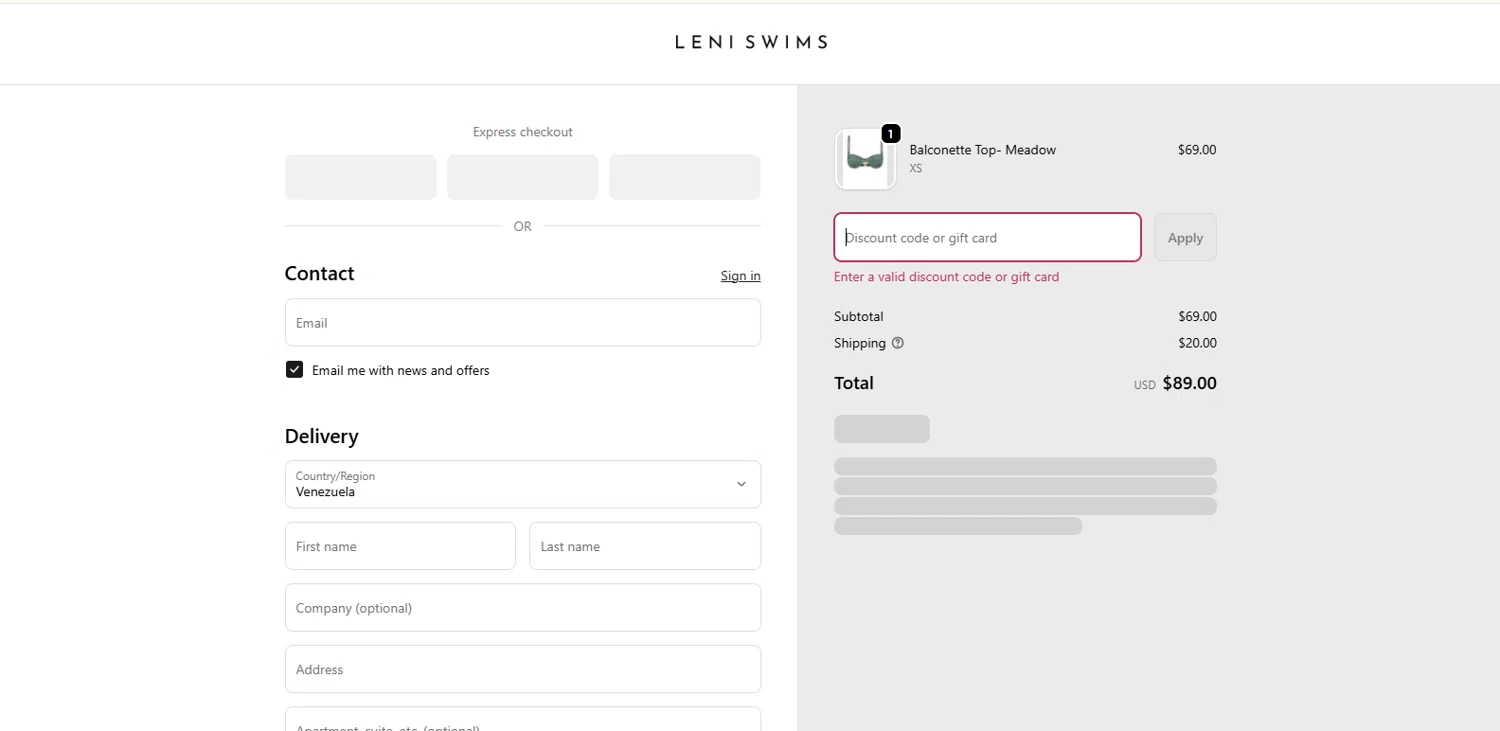1500x731 pixels.
Task: Click the shipping help question-mark icon
Action: coord(898,343)
